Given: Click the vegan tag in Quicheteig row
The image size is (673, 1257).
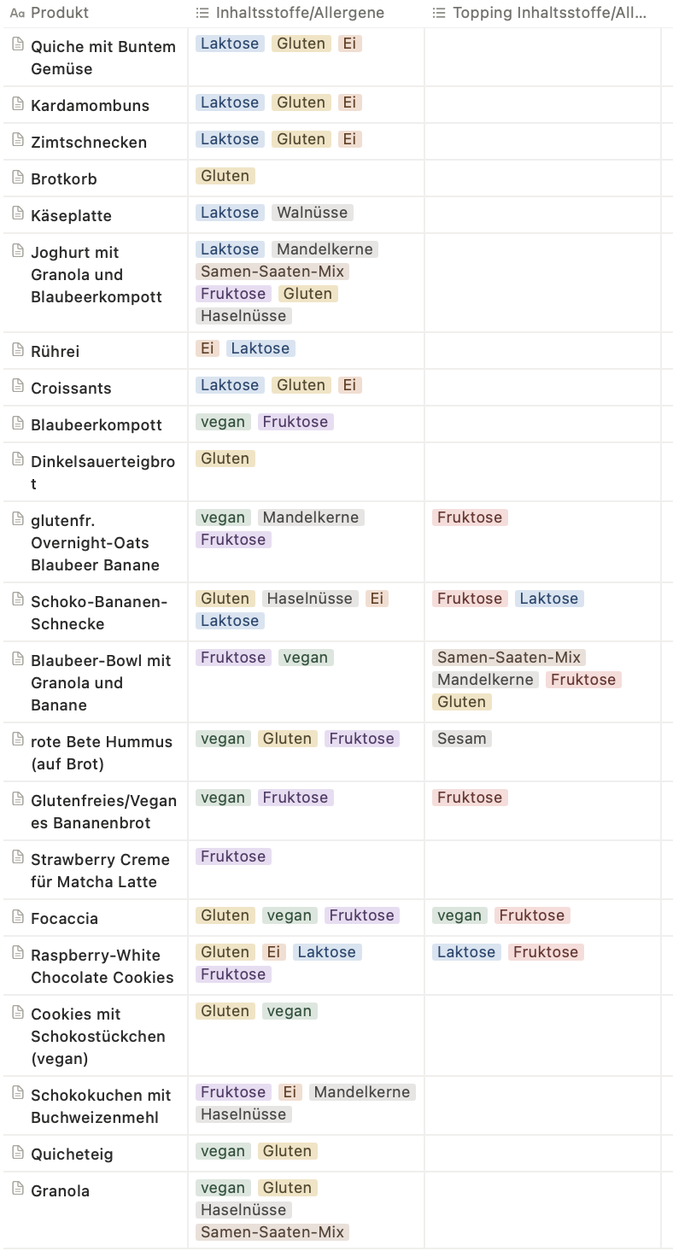Looking at the screenshot, I should coord(223,1151).
